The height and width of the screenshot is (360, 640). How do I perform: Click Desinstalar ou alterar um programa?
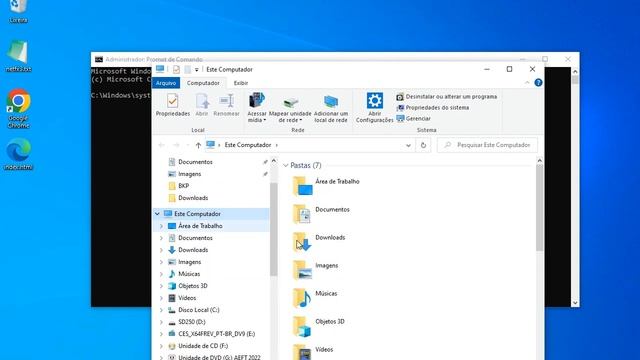click(447, 97)
